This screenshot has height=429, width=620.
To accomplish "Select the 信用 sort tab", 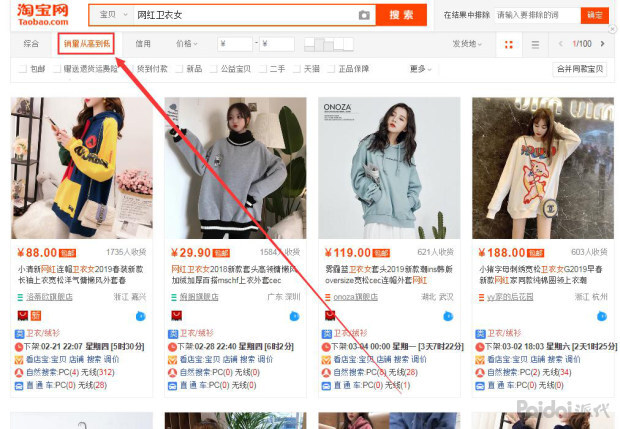I will (x=143, y=44).
